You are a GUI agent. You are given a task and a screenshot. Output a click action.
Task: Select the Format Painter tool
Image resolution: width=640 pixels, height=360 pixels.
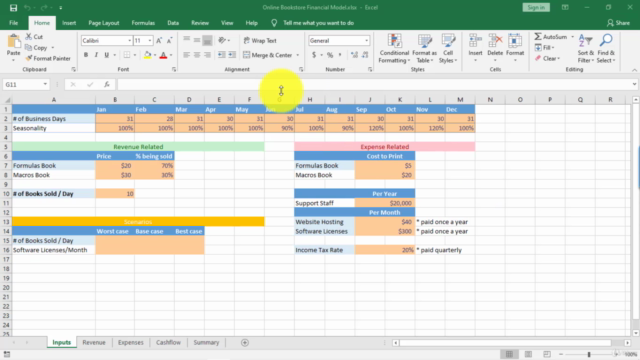click(x=48, y=58)
